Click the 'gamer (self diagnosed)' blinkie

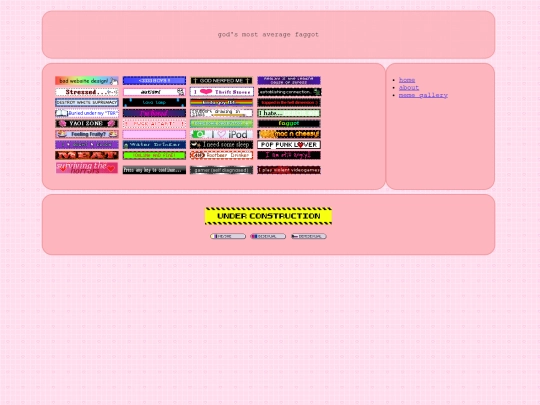tap(221, 170)
